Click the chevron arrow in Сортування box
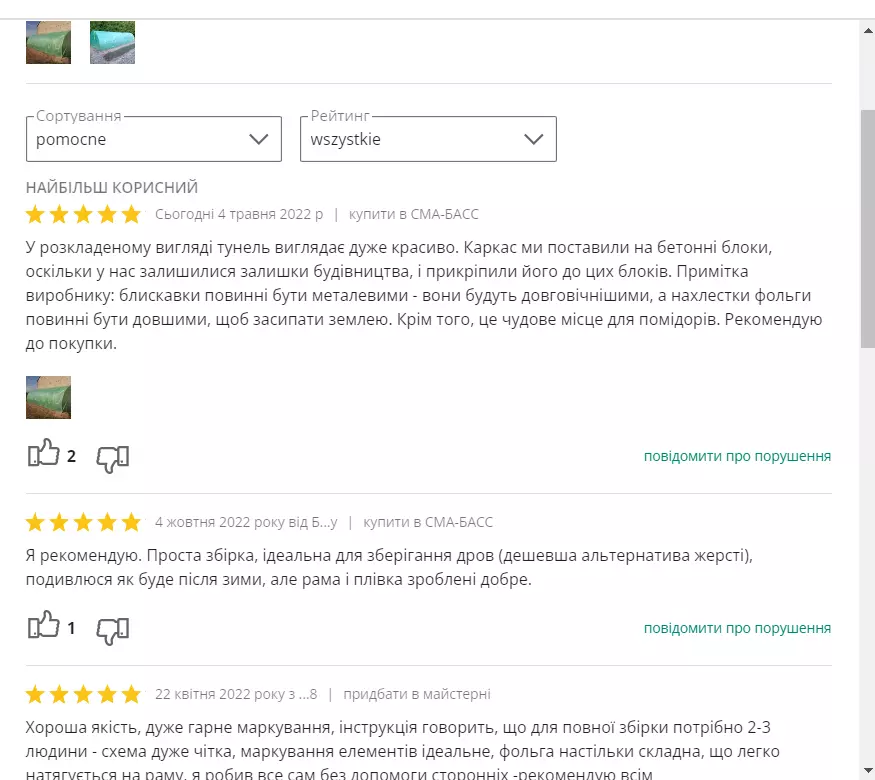875x780 pixels. 258,139
